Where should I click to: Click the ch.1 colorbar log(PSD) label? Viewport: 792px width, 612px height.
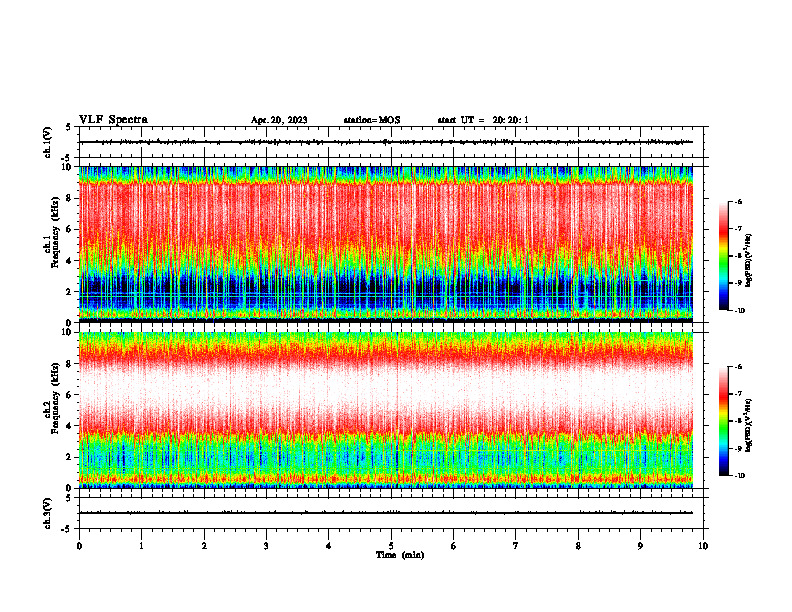(749, 261)
